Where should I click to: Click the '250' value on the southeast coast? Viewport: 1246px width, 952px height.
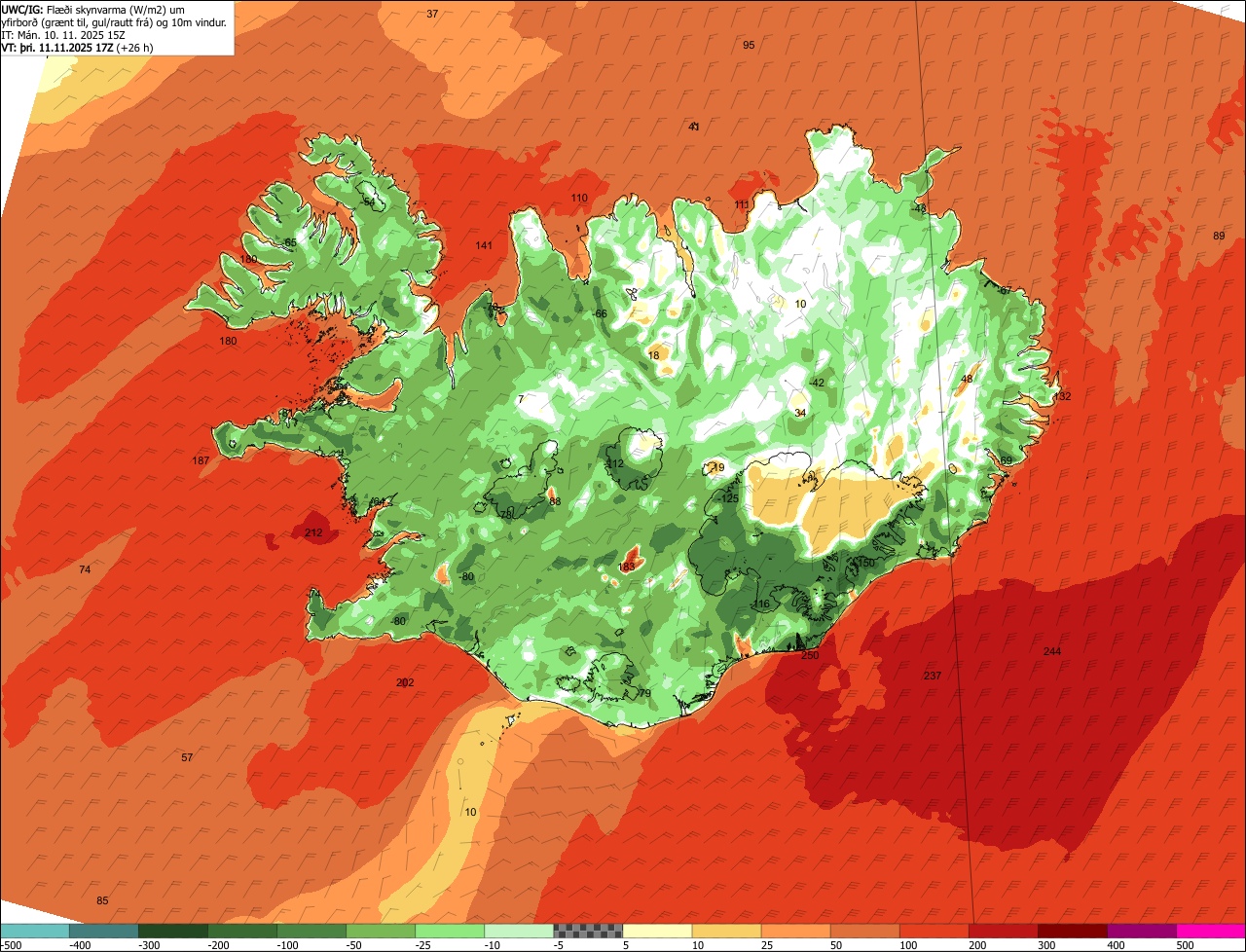point(810,655)
